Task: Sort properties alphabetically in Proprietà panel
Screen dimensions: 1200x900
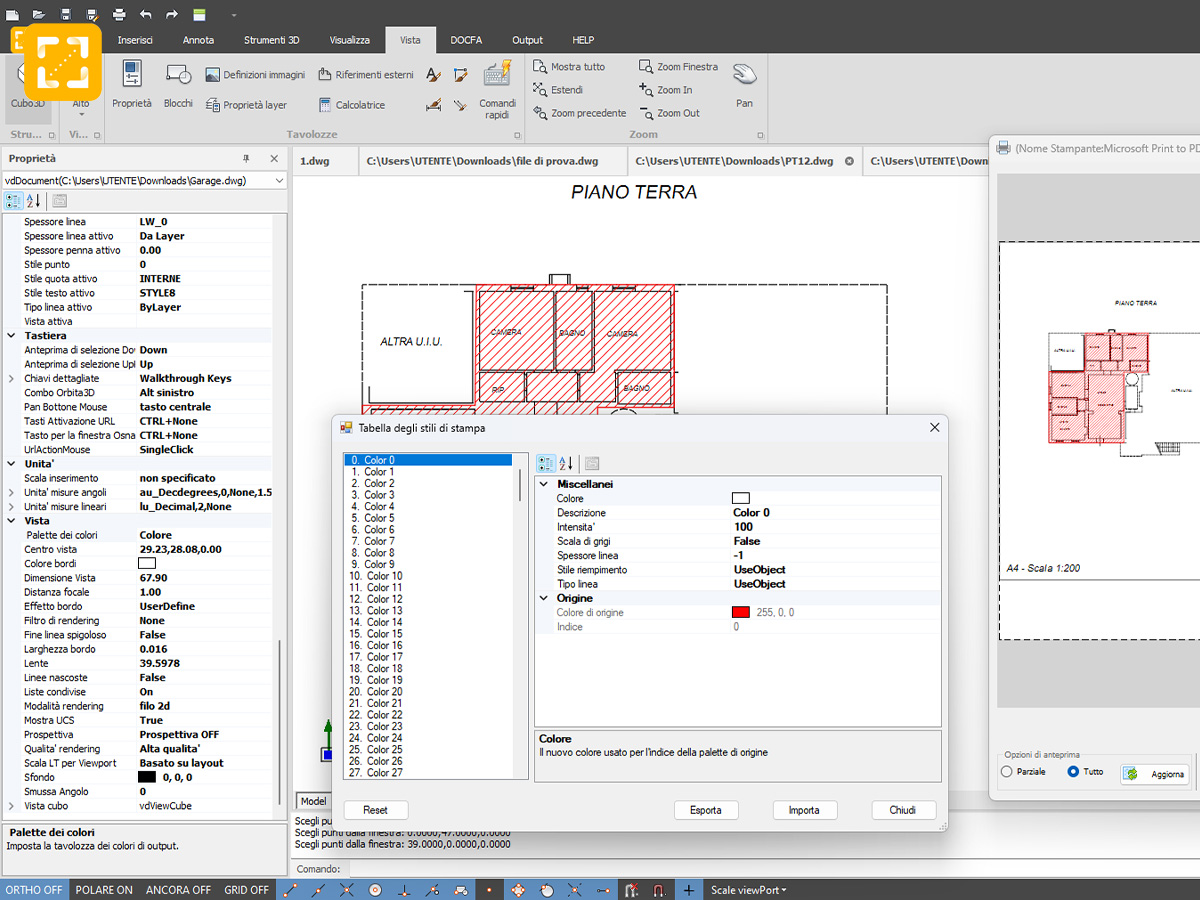Action: [x=33, y=201]
